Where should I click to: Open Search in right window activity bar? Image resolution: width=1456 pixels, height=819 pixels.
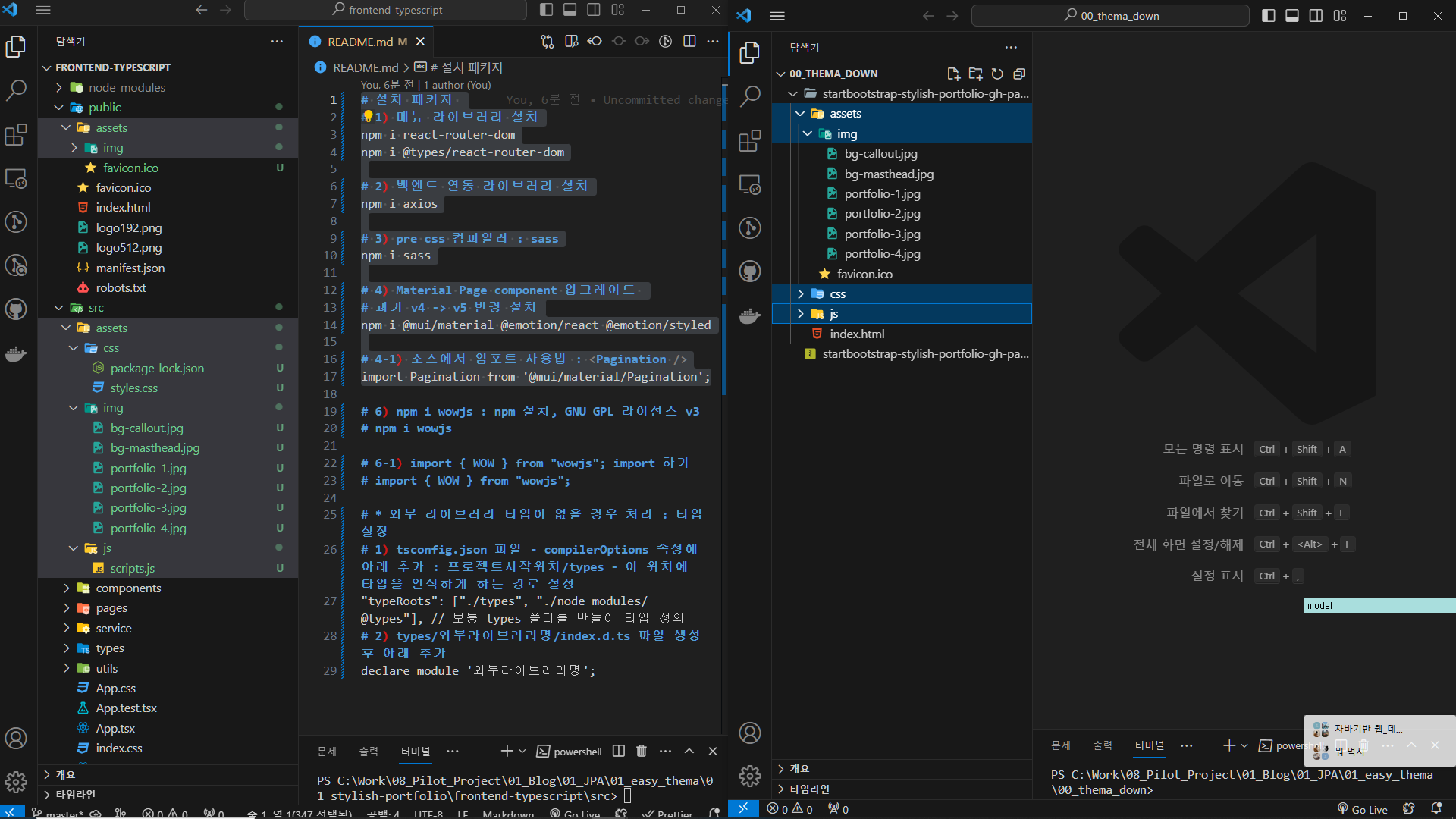point(750,96)
